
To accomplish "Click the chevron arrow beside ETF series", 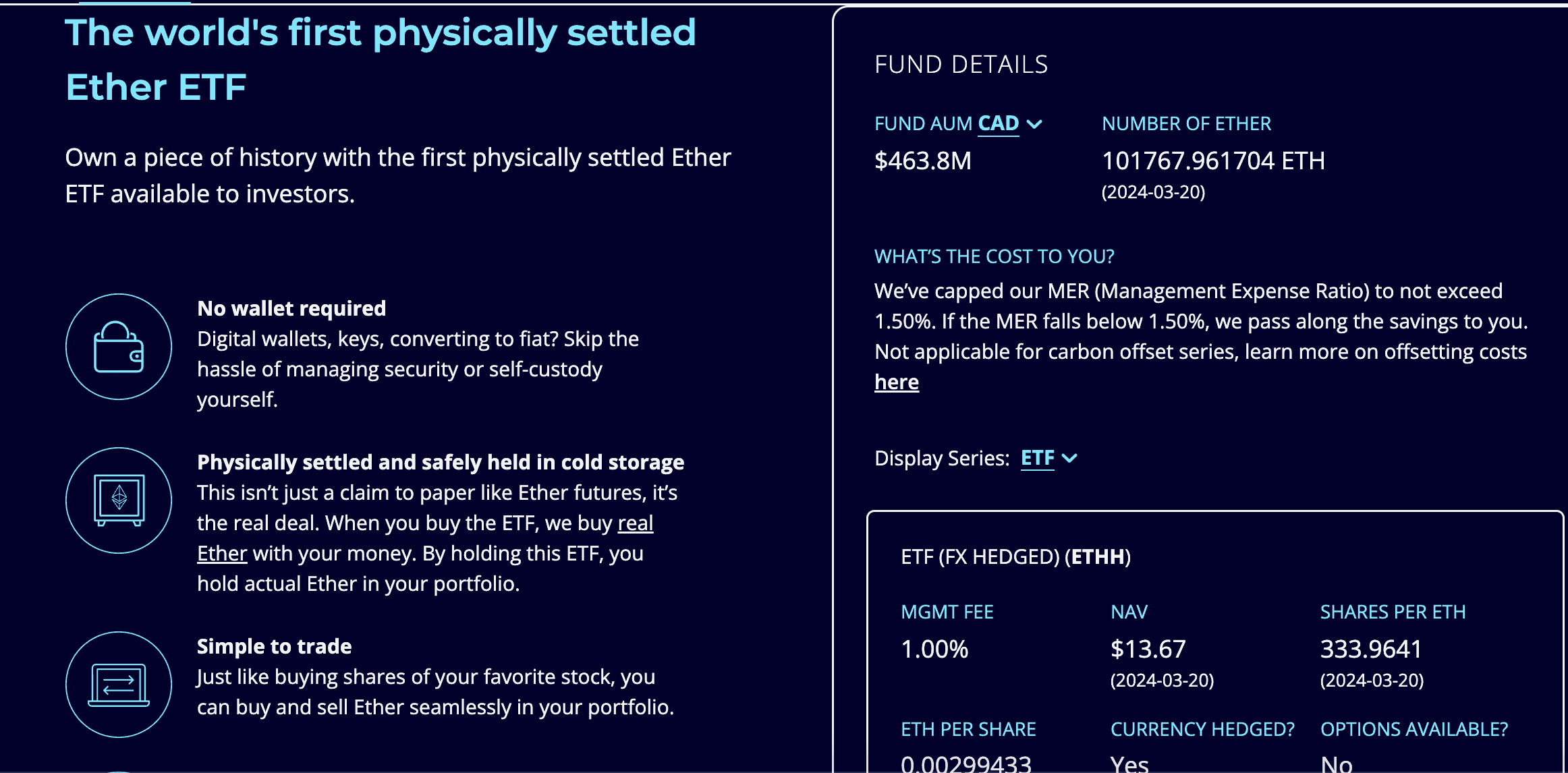I will click(1069, 459).
